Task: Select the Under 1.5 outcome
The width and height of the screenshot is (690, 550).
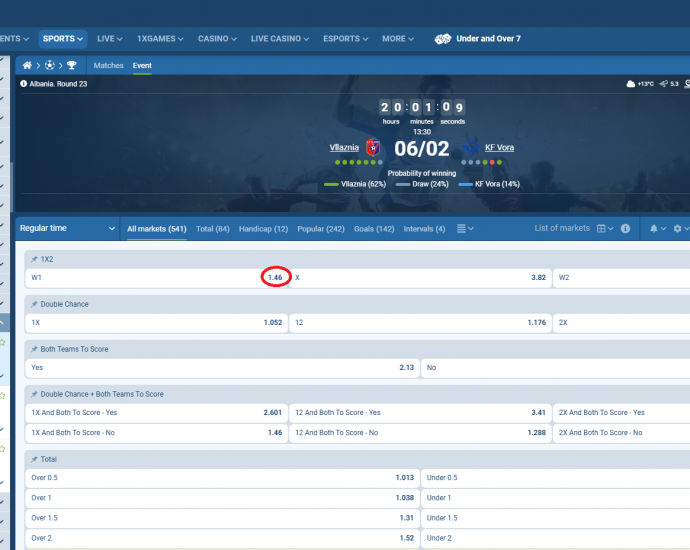Action: (556, 518)
